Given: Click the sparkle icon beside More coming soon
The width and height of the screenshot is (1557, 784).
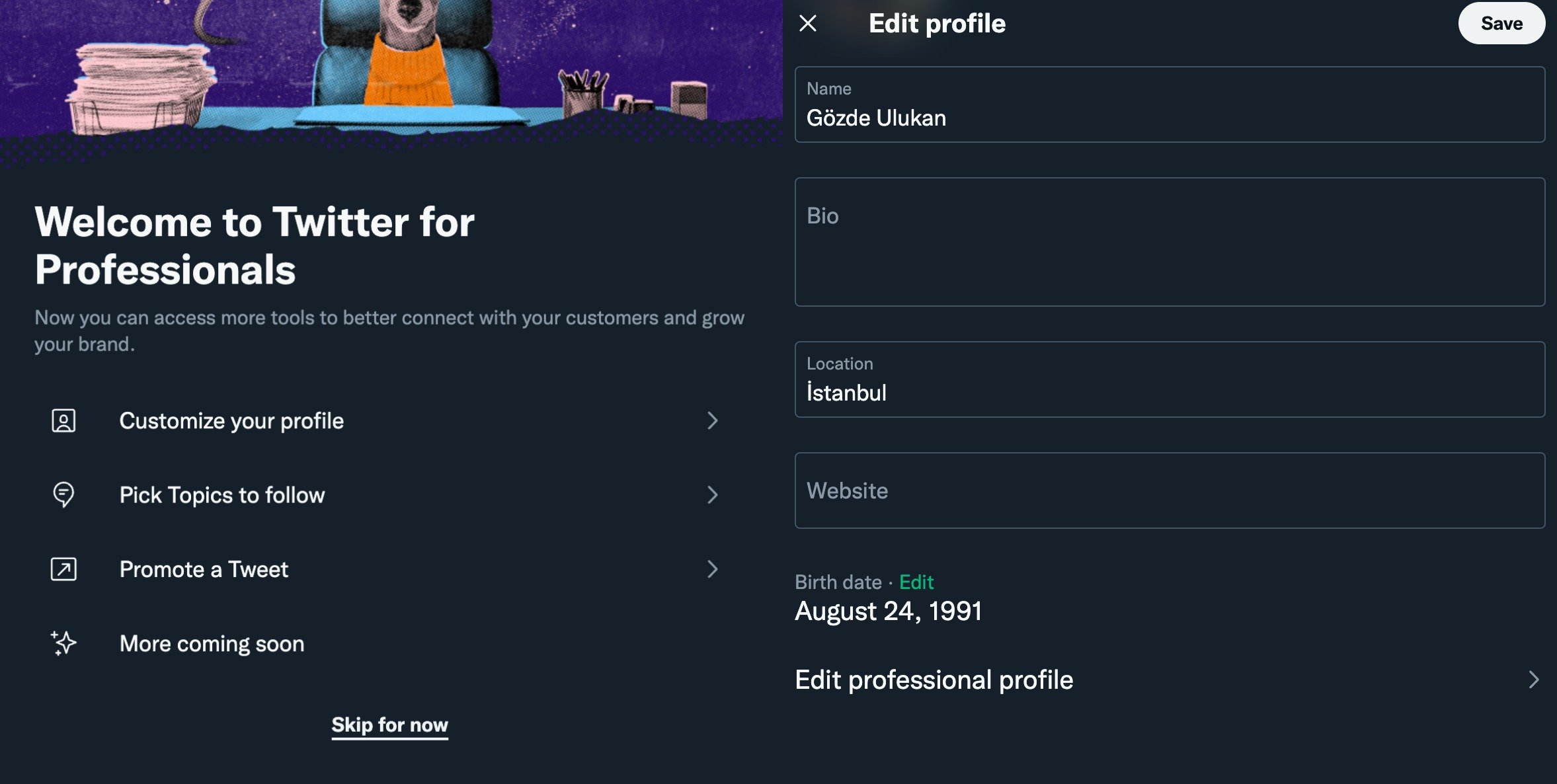Looking at the screenshot, I should (63, 643).
